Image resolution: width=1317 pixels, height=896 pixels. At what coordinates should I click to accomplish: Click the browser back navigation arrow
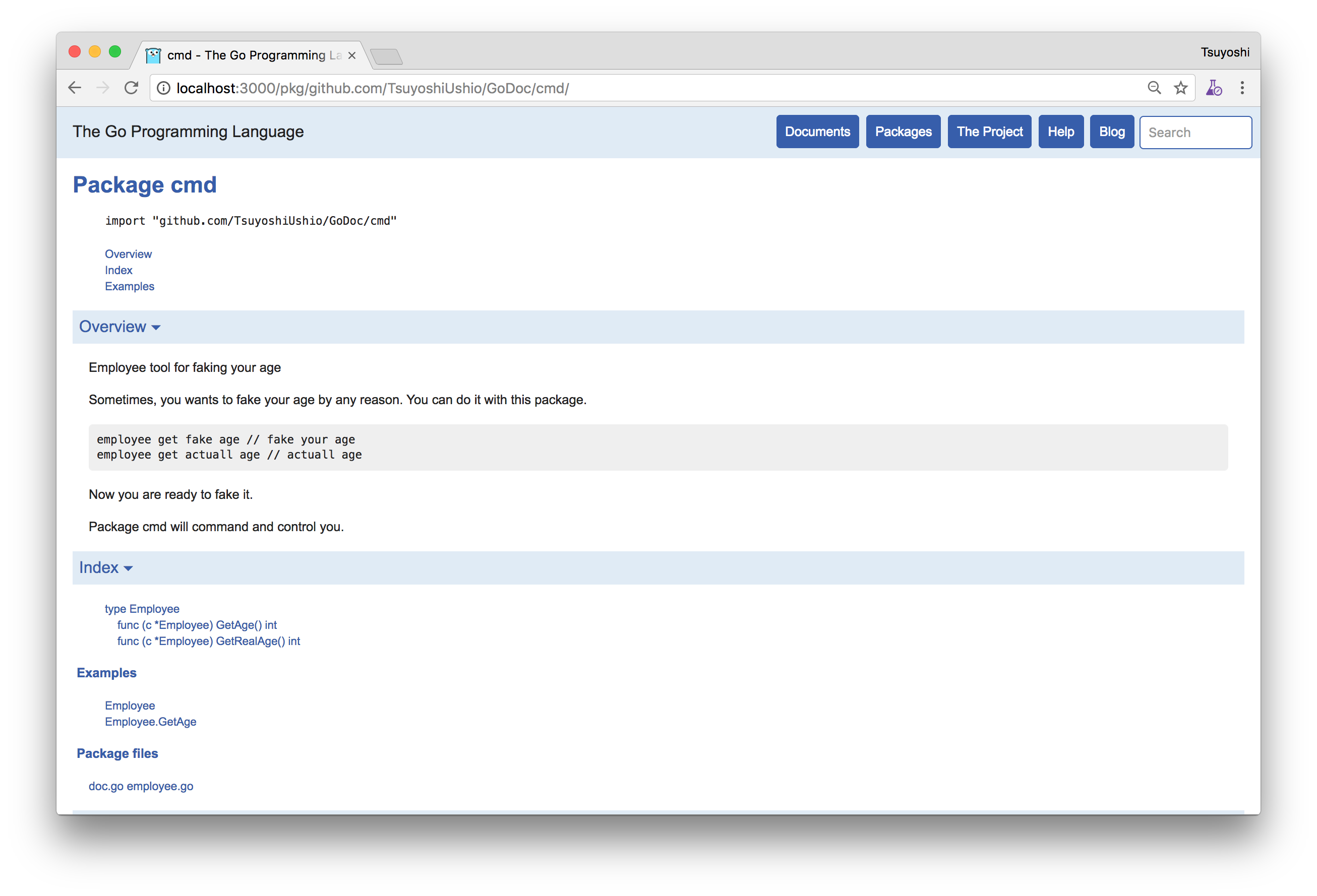click(x=74, y=87)
